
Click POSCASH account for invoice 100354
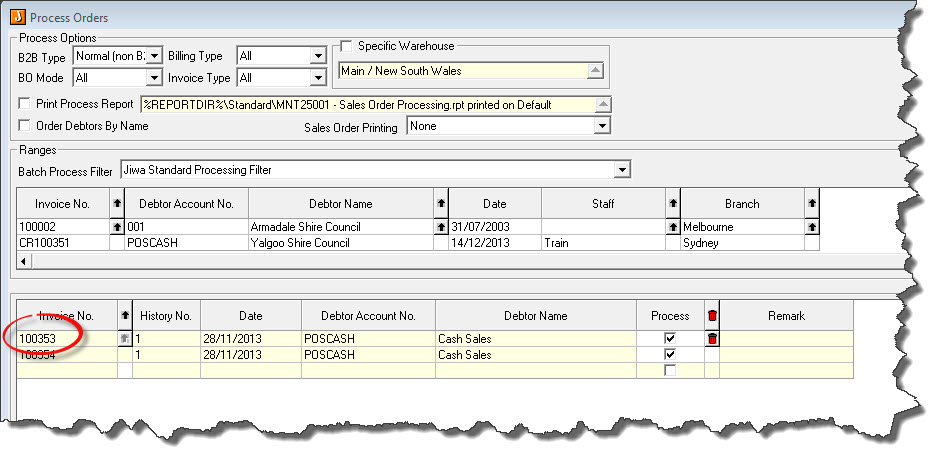[368, 355]
